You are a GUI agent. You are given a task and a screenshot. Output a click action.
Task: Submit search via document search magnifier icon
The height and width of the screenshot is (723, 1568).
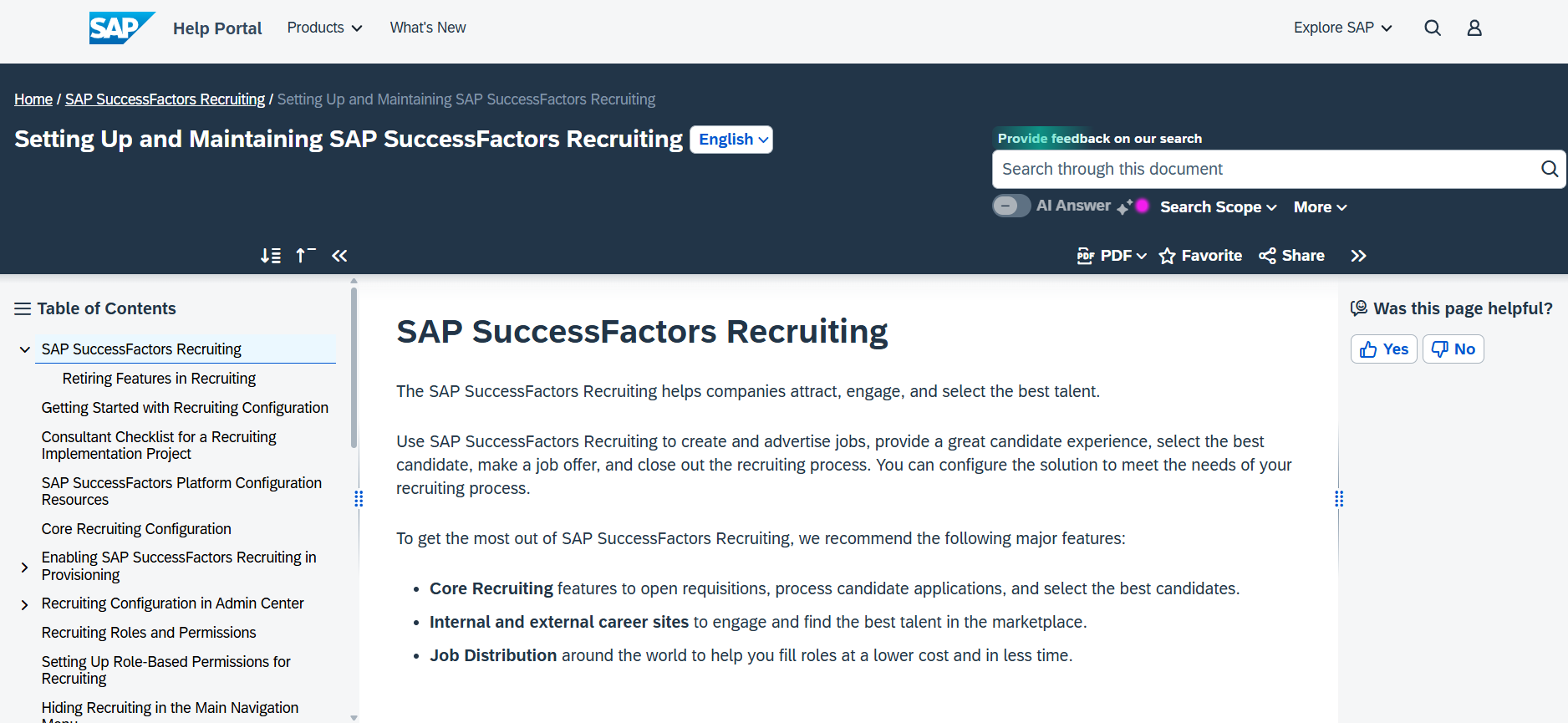1549,169
